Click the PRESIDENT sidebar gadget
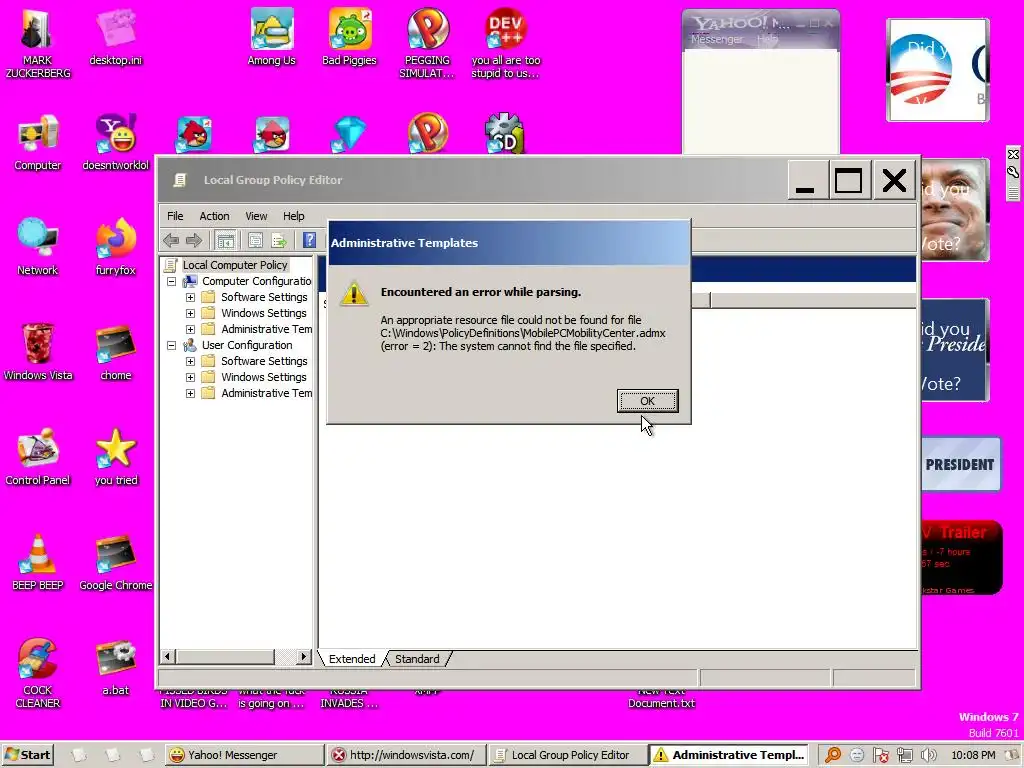The height and width of the screenshot is (768, 1024). (x=961, y=464)
